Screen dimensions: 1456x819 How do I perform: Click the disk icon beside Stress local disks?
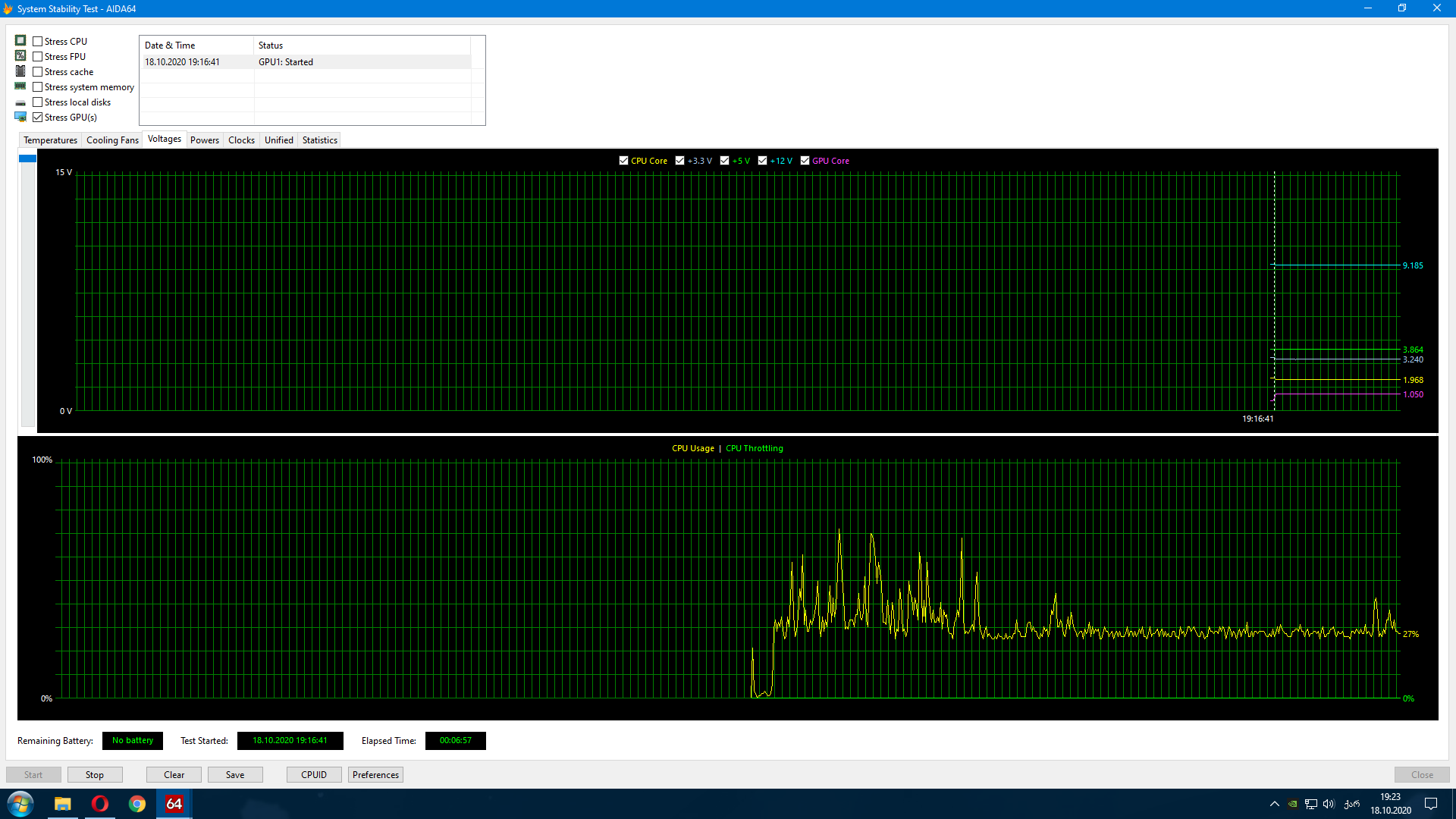20,102
